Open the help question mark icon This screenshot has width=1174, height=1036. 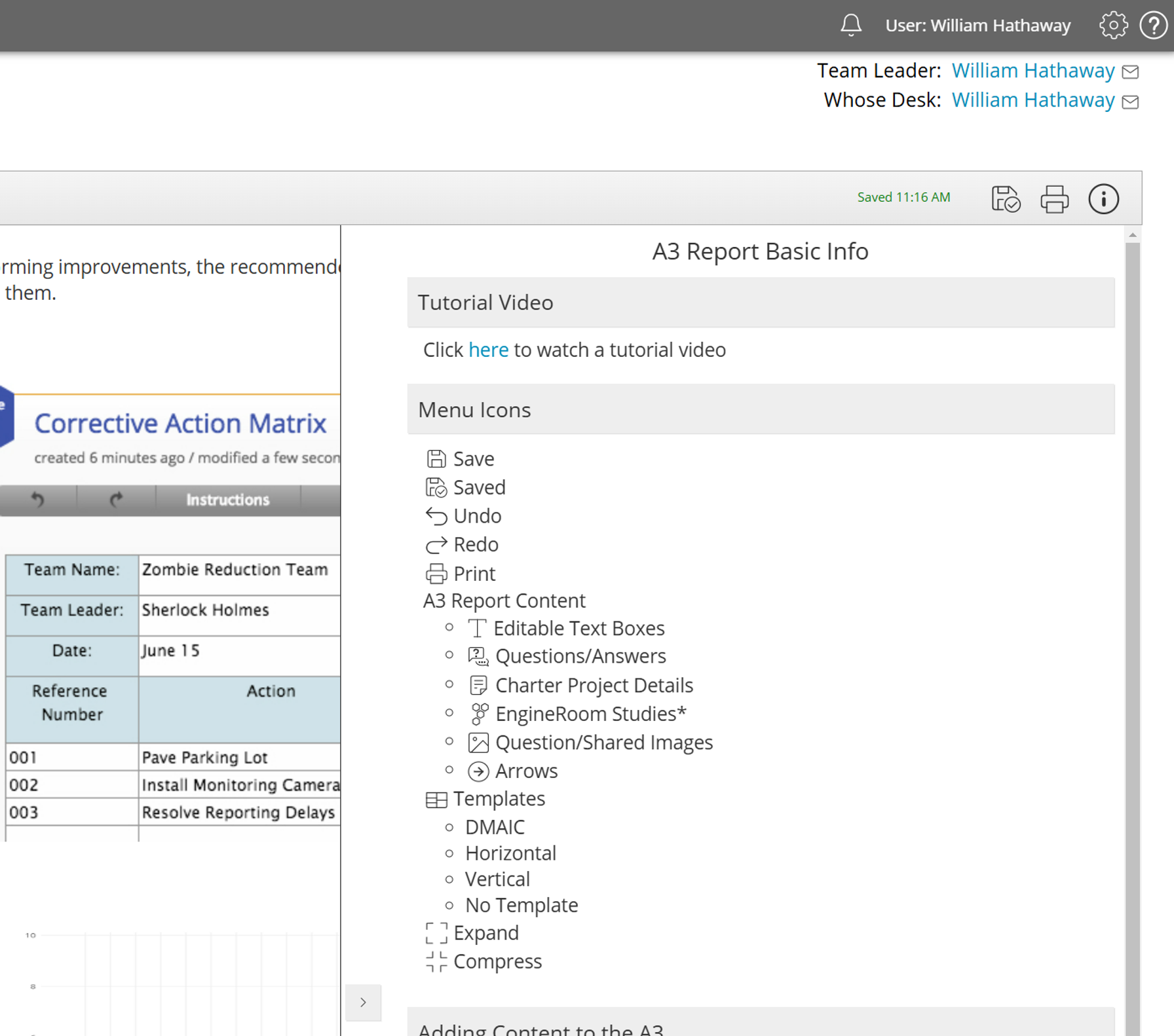point(1154,26)
